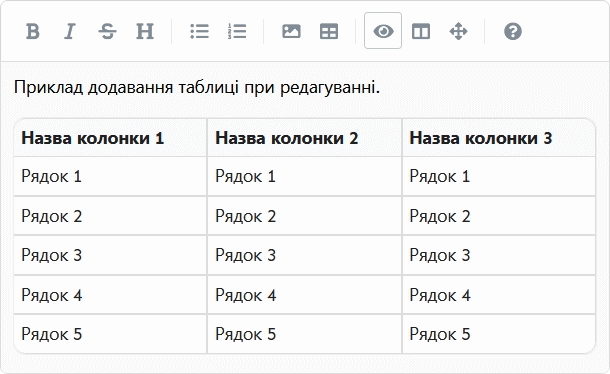
Task: Create a bulleted list
Action: point(200,31)
